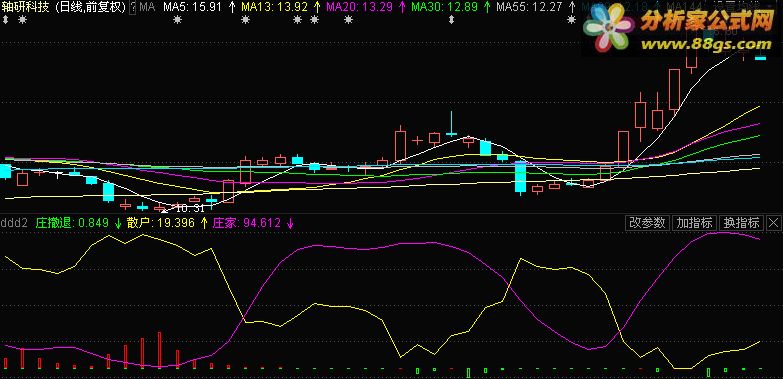Click the up-down arrow marker above blue doji candle
Screen dimensions: 783x379
pos(451,20)
